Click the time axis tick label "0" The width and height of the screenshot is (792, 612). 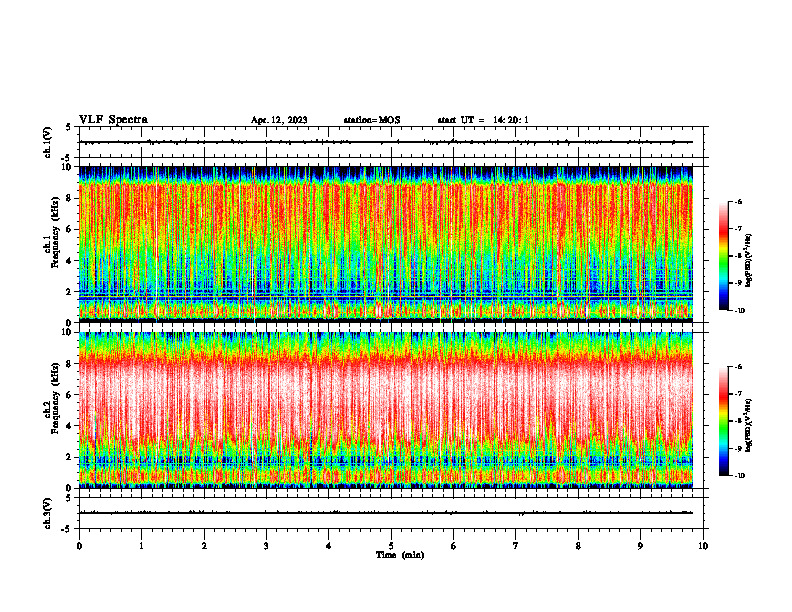79,546
